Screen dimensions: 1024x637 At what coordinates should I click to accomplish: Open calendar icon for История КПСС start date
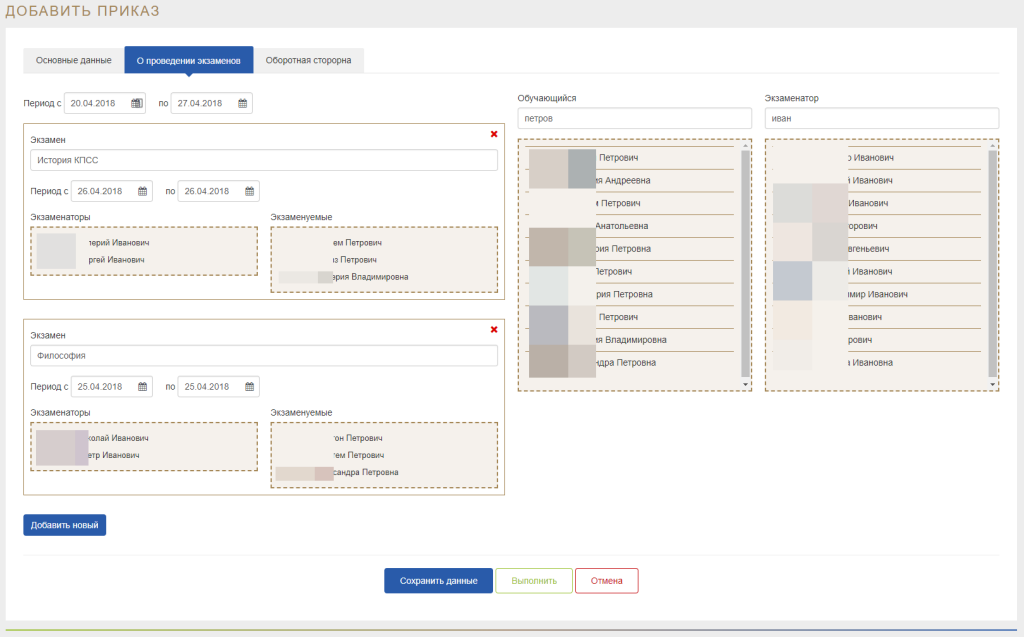point(143,191)
